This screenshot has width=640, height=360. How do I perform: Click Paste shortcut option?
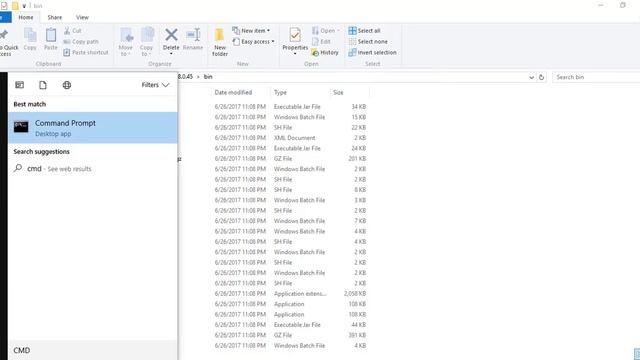tap(86, 52)
